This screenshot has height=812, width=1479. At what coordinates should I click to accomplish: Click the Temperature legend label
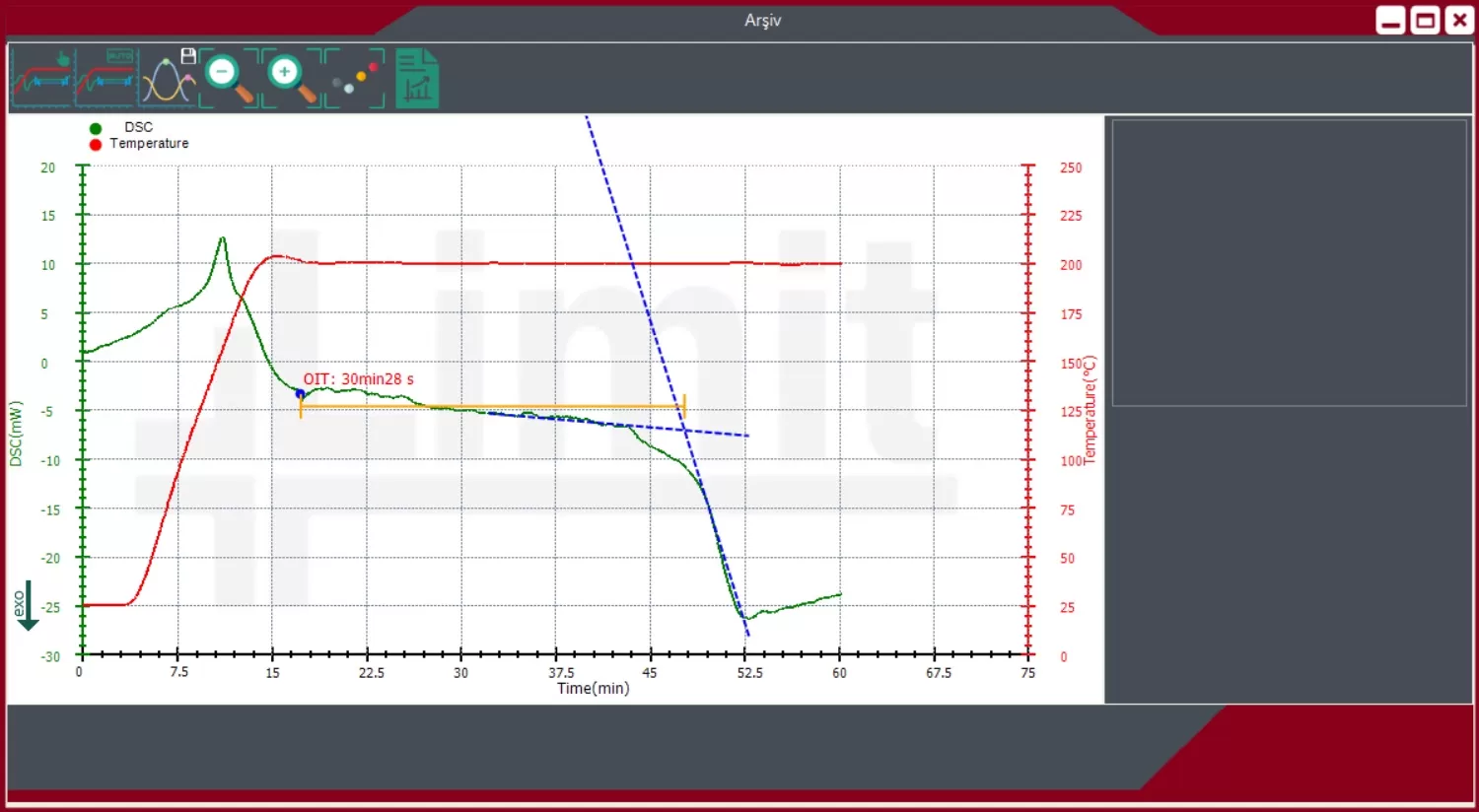[x=149, y=143]
